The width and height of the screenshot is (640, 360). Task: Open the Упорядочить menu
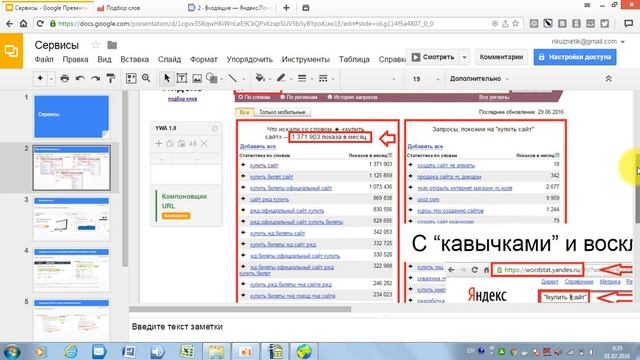[x=249, y=60]
